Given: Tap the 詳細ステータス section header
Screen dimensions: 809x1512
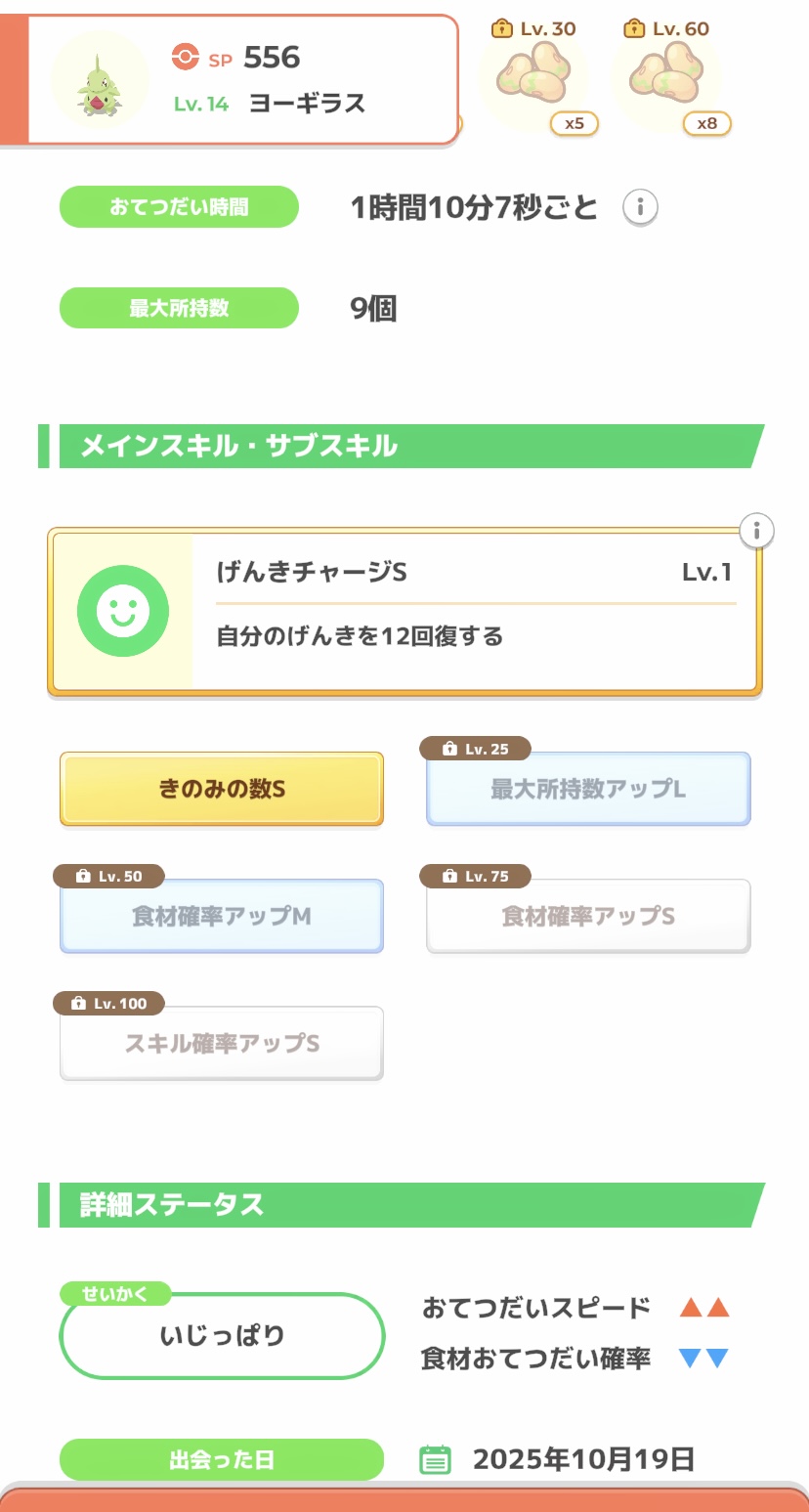Looking at the screenshot, I should tap(401, 1205).
